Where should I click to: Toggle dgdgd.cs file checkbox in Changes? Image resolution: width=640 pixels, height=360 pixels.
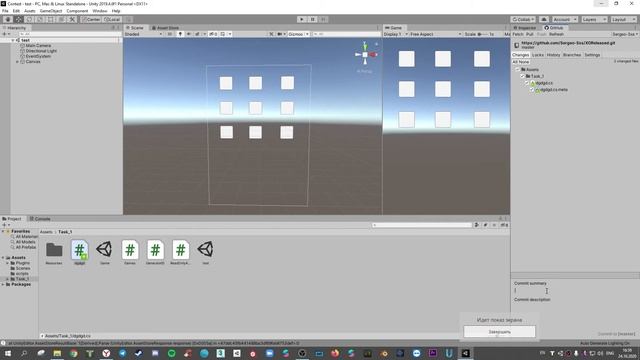point(527,83)
